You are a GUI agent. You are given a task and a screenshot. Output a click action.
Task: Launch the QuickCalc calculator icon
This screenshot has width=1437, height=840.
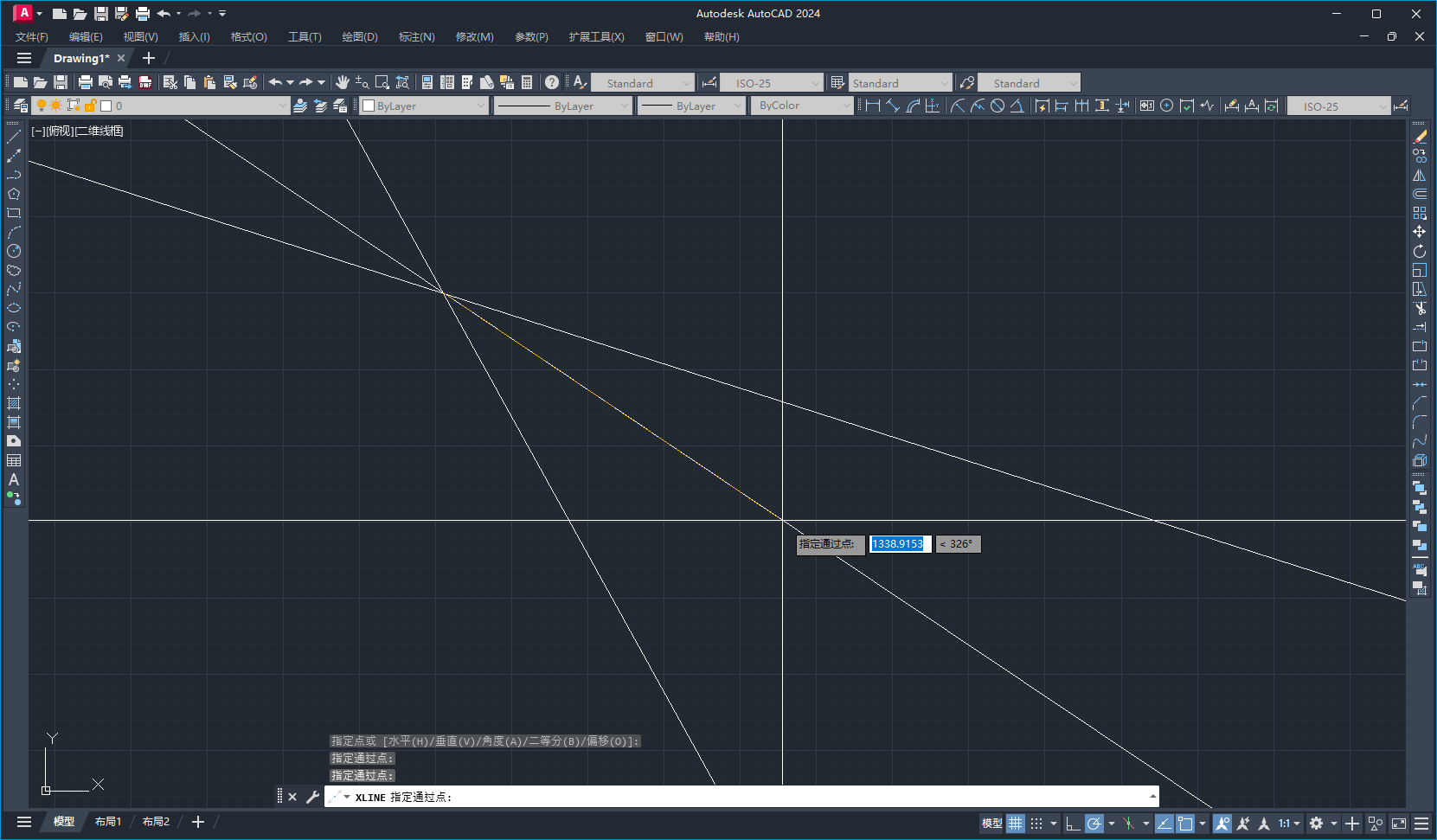[x=527, y=82]
